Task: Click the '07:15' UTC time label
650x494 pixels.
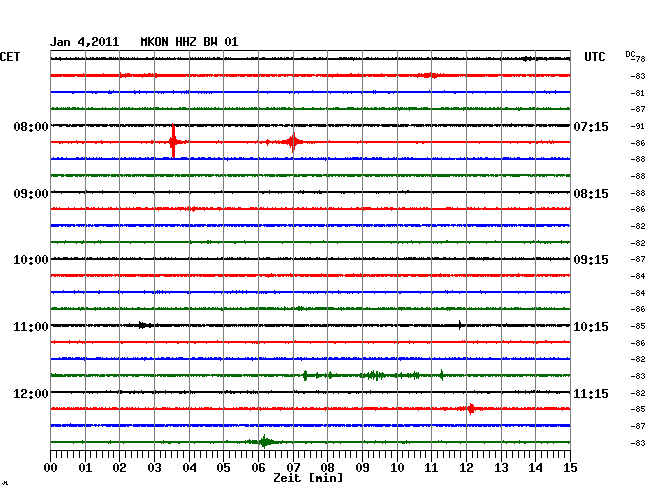Action: coord(591,126)
